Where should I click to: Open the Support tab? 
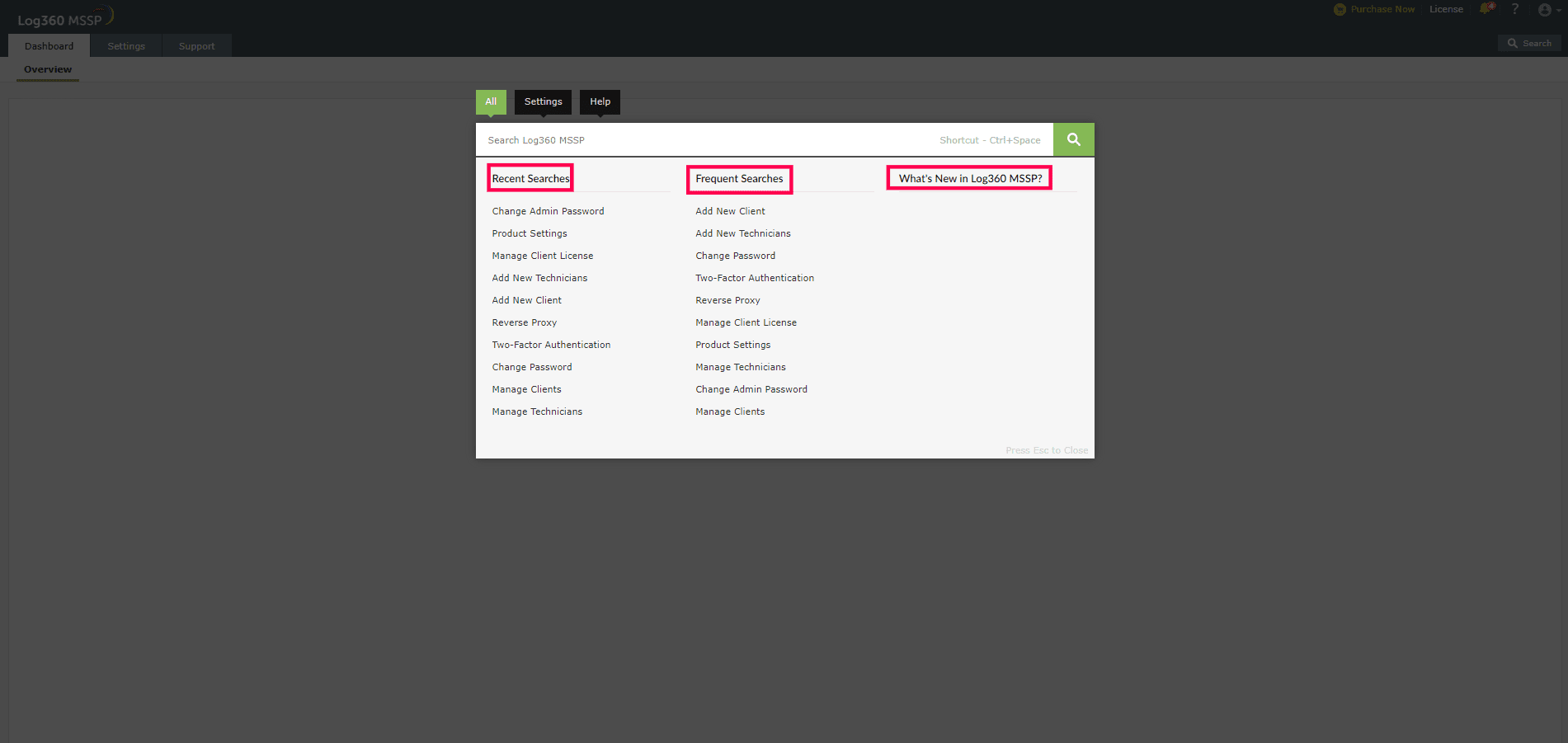click(x=197, y=45)
